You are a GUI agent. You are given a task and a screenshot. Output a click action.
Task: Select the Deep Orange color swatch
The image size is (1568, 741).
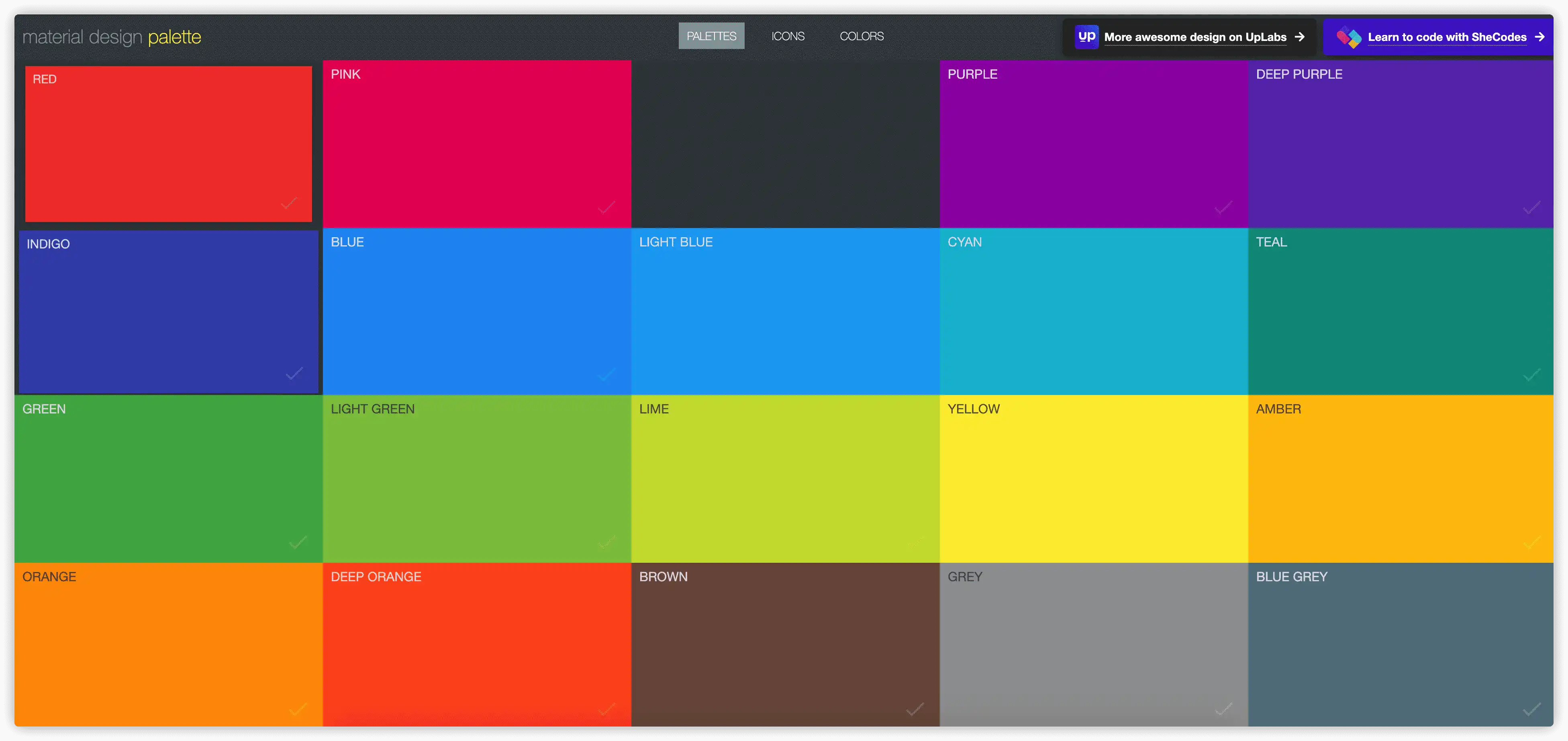coord(477,644)
